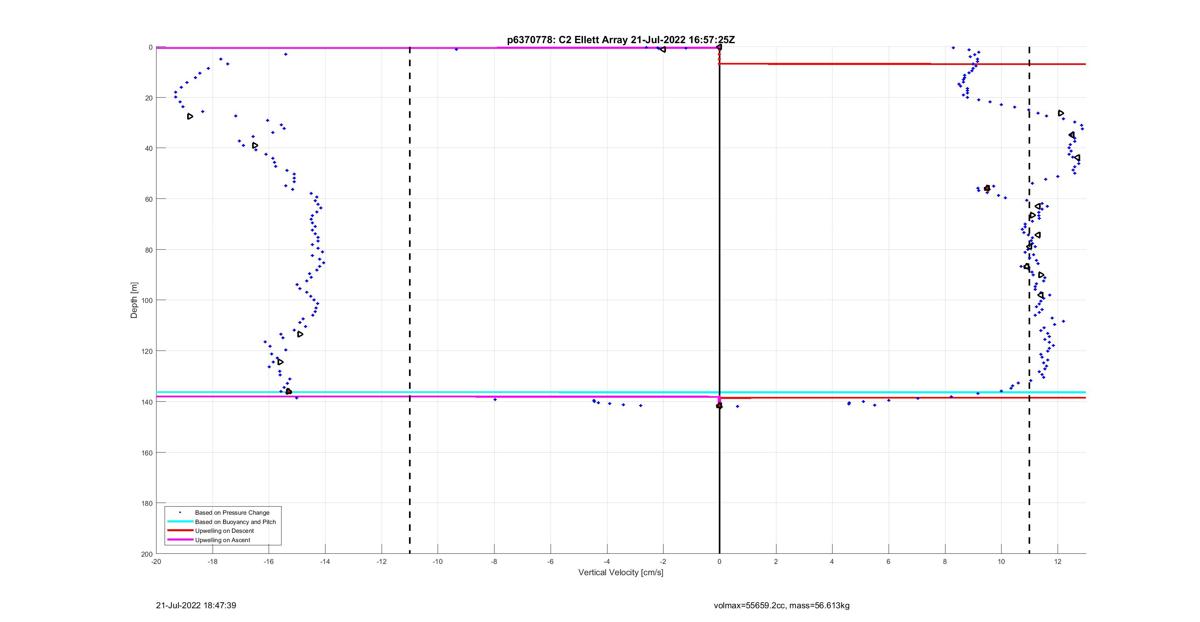Click depth axis tick label 140

click(146, 402)
